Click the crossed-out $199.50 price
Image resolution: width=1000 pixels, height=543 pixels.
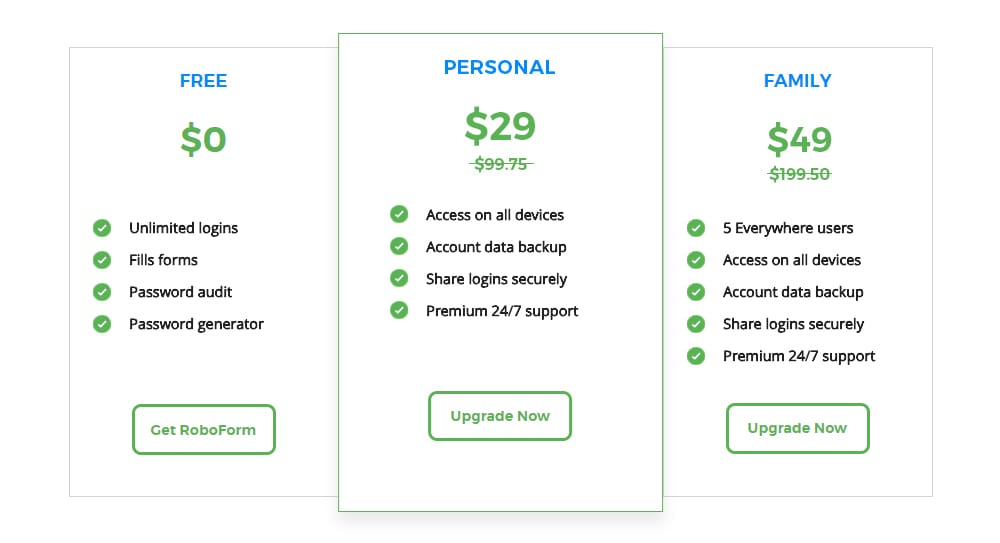pyautogui.click(x=799, y=174)
